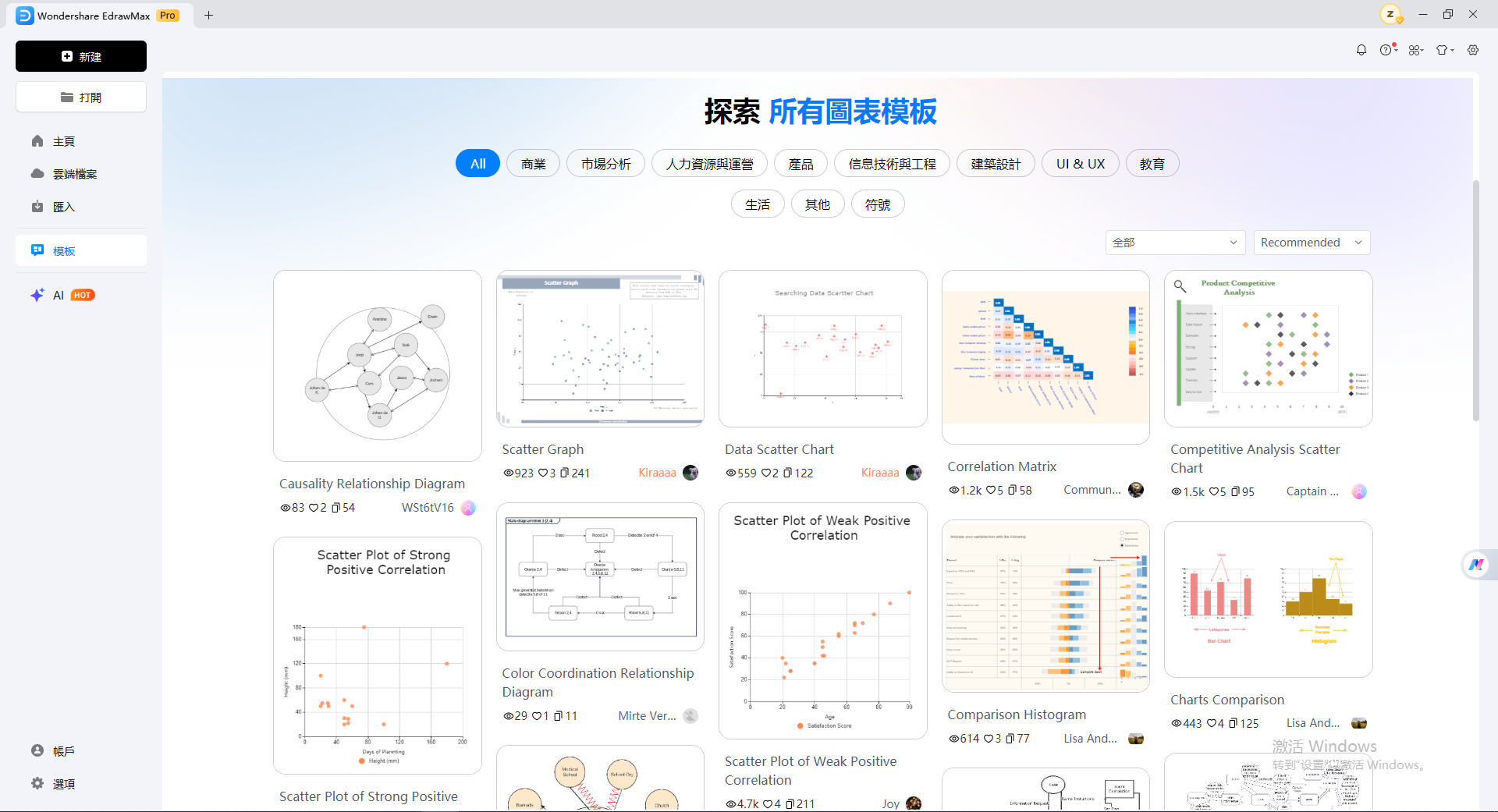
Task: Open the apps grid icon in the header
Action: coord(1415,50)
